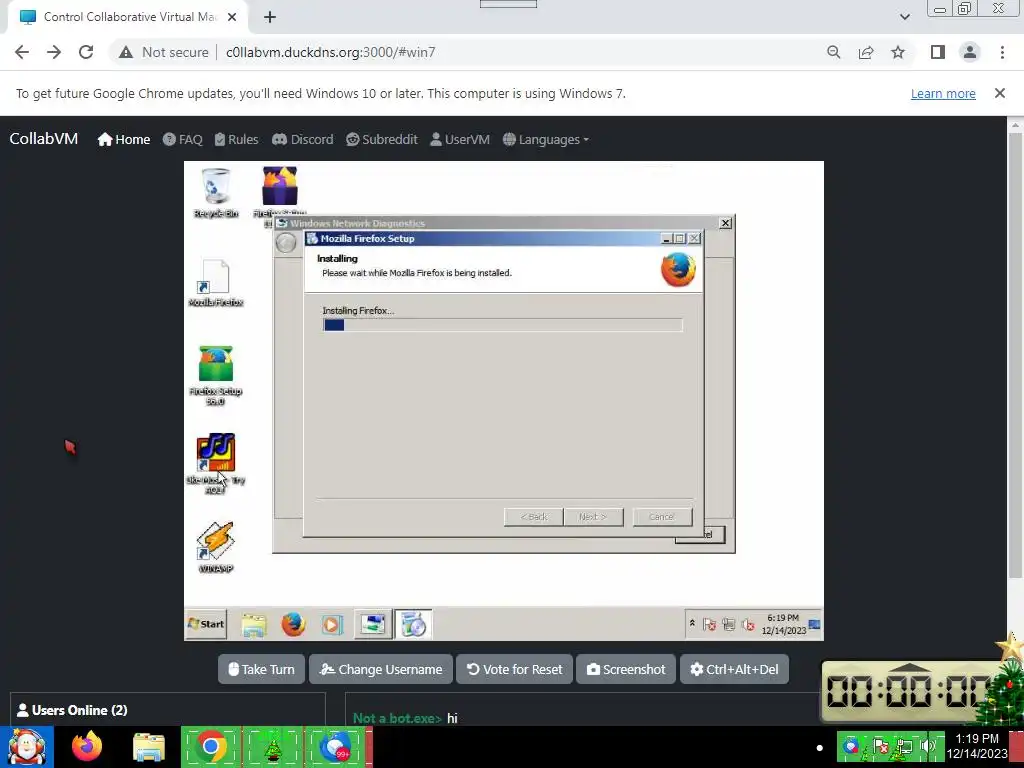Open file explorer in VM taskbar
This screenshot has height=768, width=1024.
[x=254, y=624]
